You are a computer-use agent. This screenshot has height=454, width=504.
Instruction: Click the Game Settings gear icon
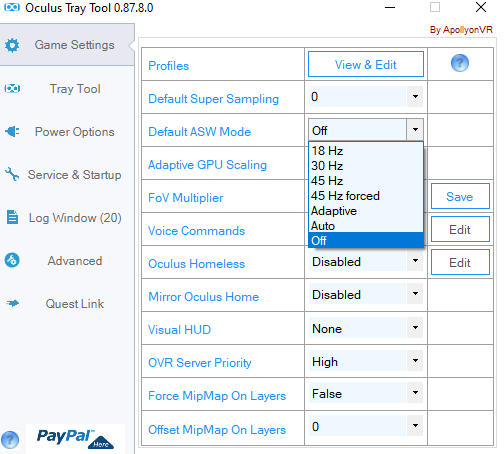click(12, 45)
